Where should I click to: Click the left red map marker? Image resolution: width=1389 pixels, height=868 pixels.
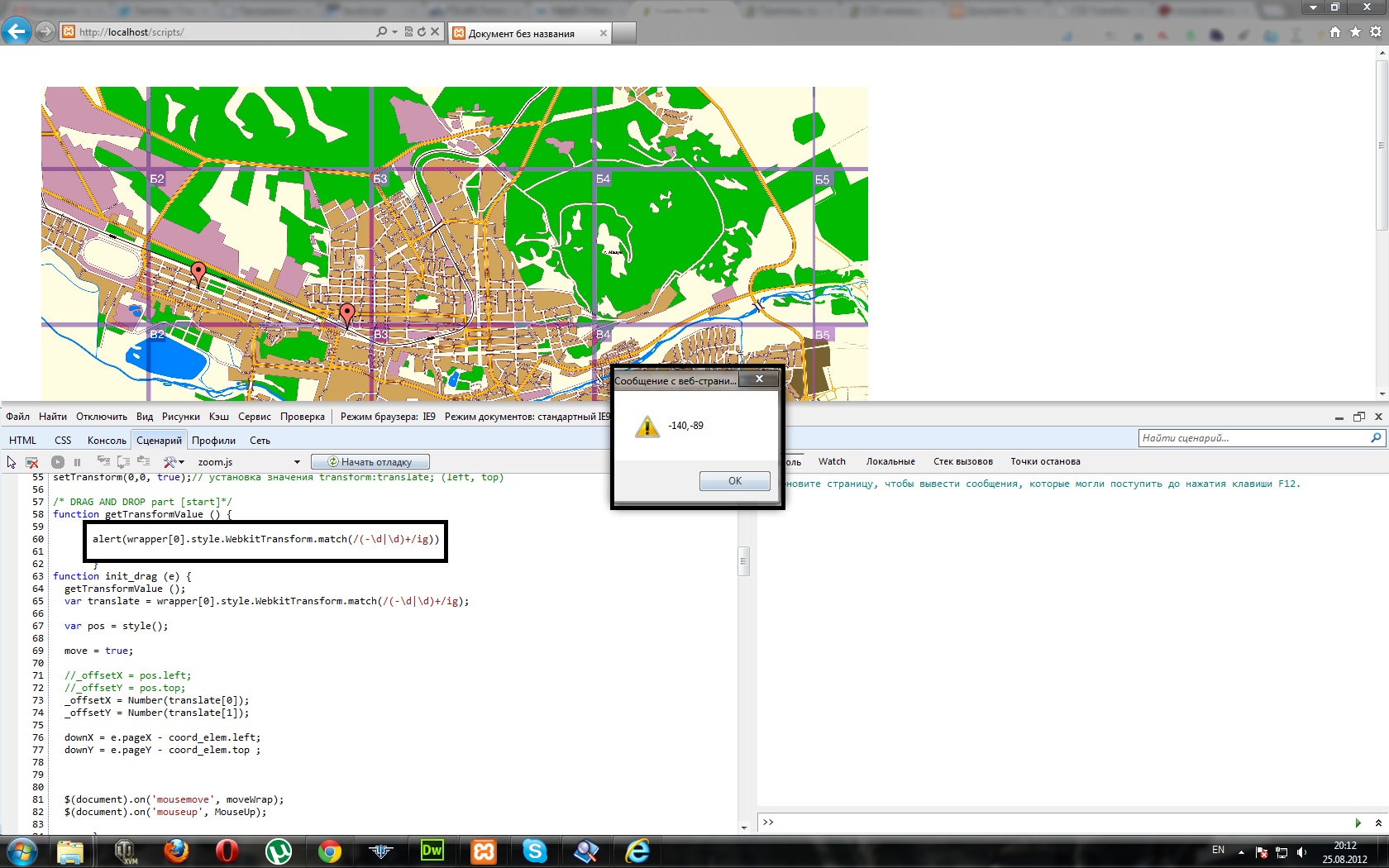tap(198, 273)
